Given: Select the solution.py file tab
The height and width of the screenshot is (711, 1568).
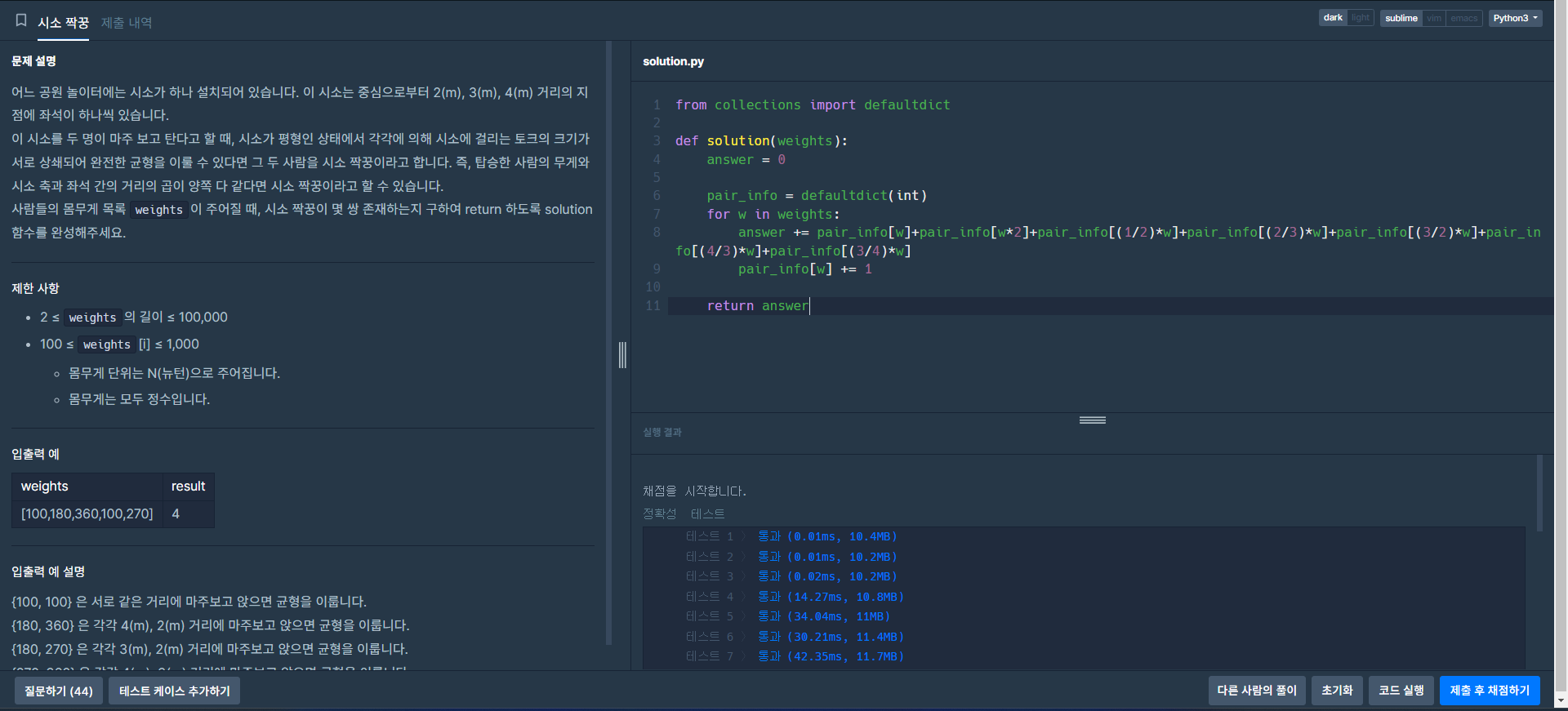Looking at the screenshot, I should click(673, 61).
